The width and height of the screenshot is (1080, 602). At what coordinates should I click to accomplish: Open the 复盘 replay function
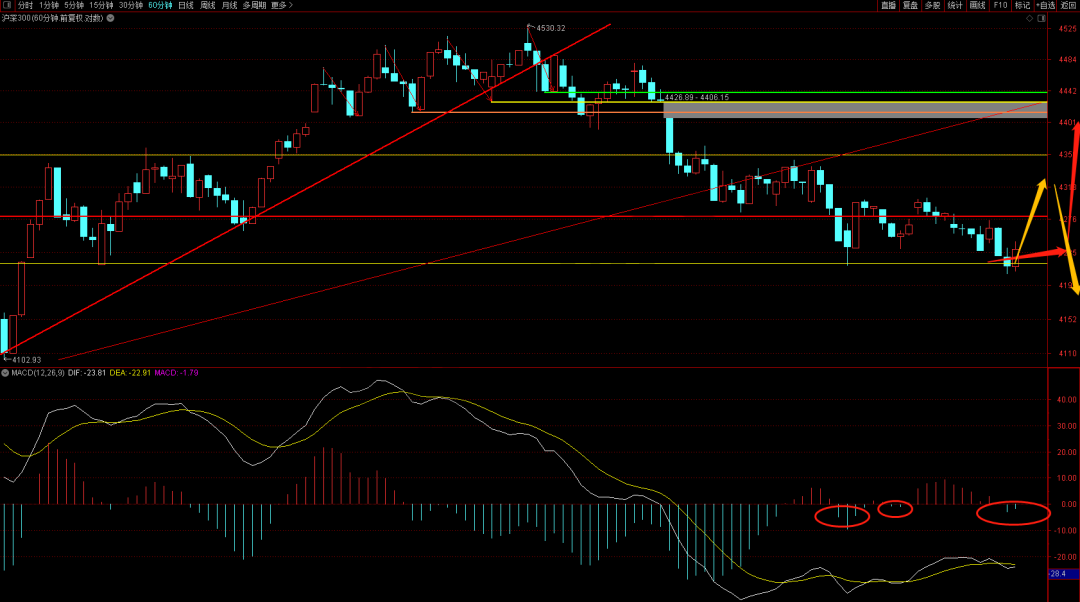coord(910,5)
